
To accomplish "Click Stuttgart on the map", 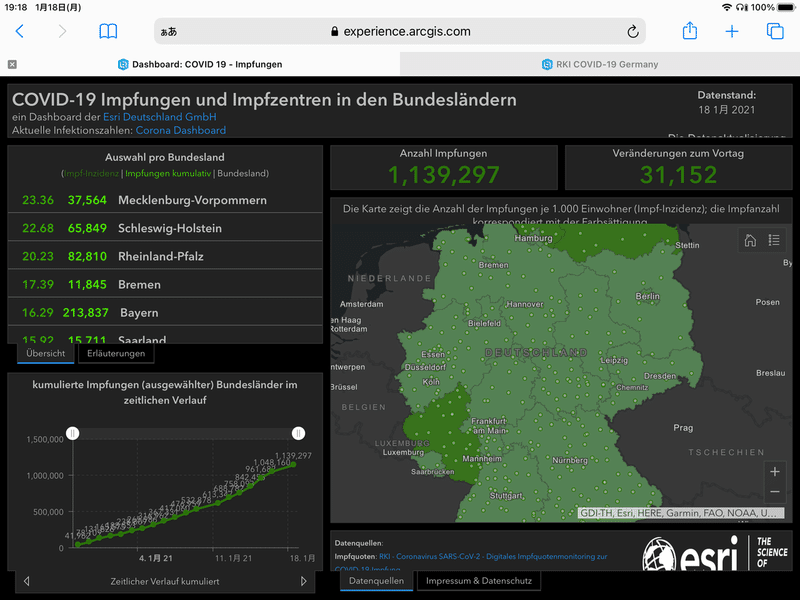I will 506,496.
